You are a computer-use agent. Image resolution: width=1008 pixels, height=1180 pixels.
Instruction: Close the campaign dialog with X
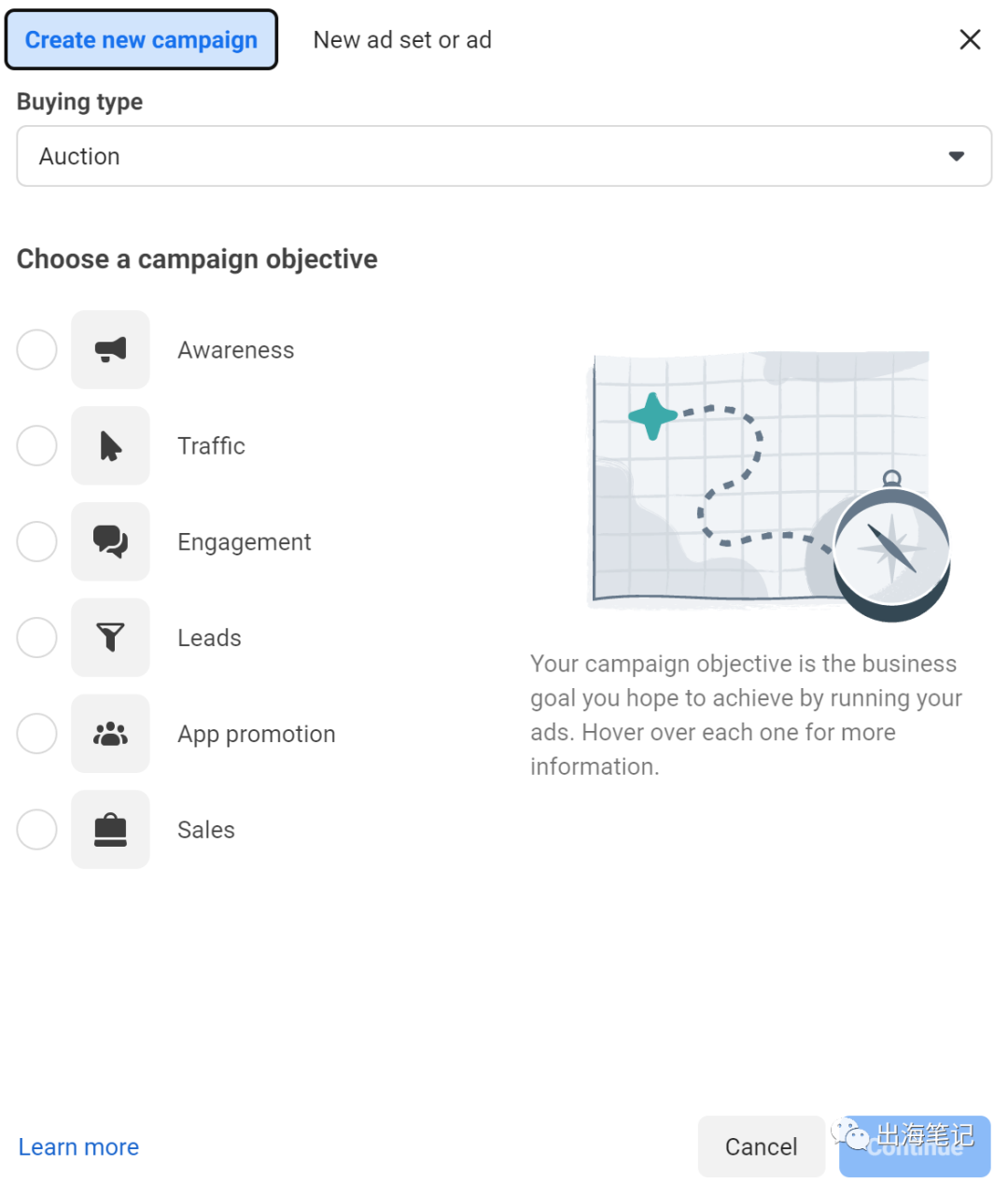pyautogui.click(x=970, y=39)
